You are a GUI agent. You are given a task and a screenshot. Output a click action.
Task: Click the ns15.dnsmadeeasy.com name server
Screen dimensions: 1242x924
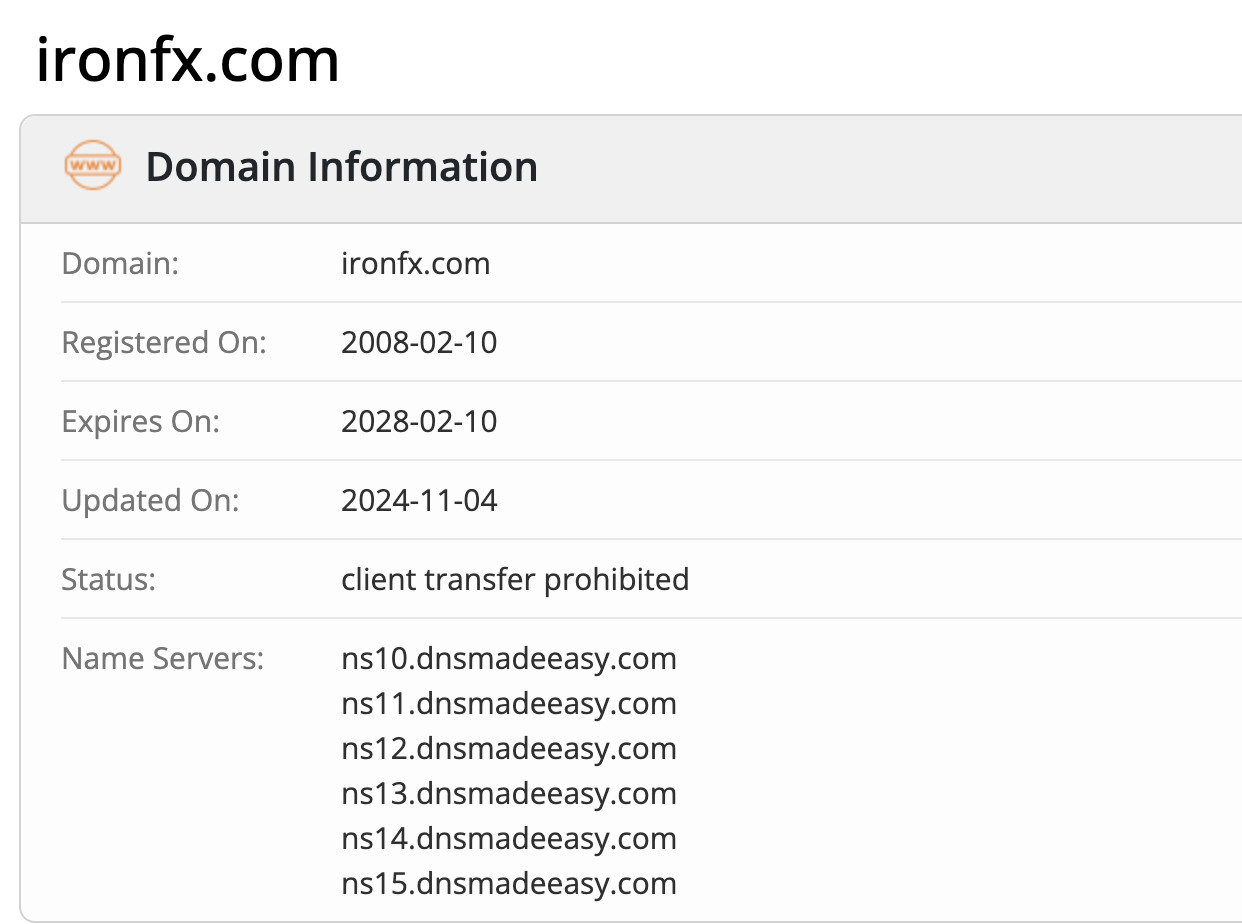coord(509,884)
